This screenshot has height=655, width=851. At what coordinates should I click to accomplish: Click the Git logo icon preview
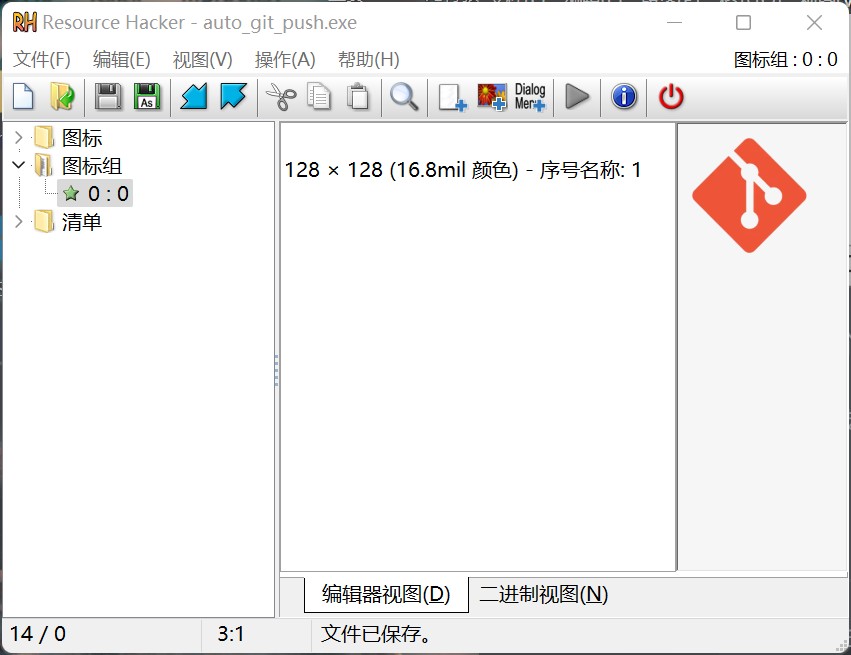pos(749,195)
